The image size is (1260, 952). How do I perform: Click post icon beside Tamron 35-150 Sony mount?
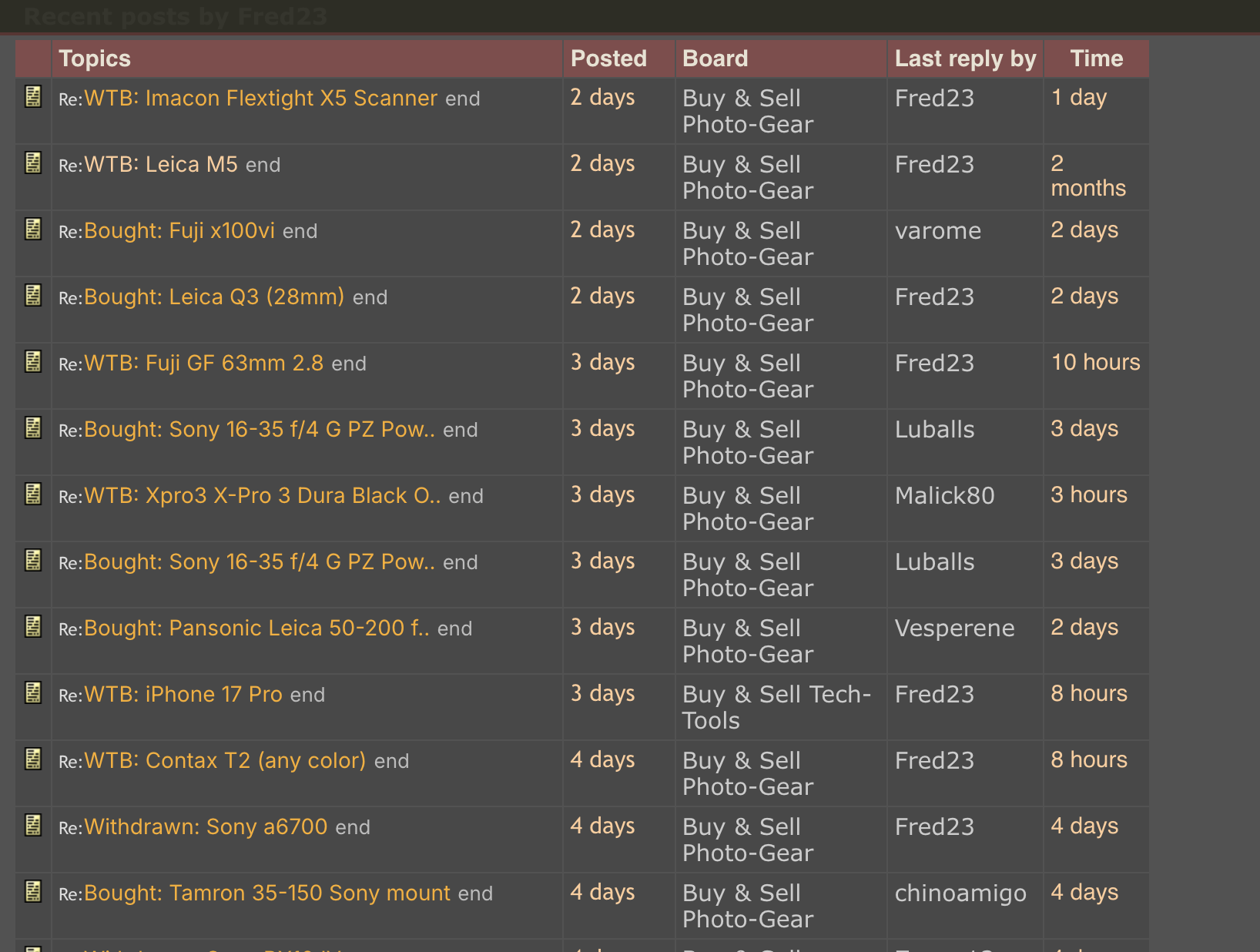pos(33,891)
